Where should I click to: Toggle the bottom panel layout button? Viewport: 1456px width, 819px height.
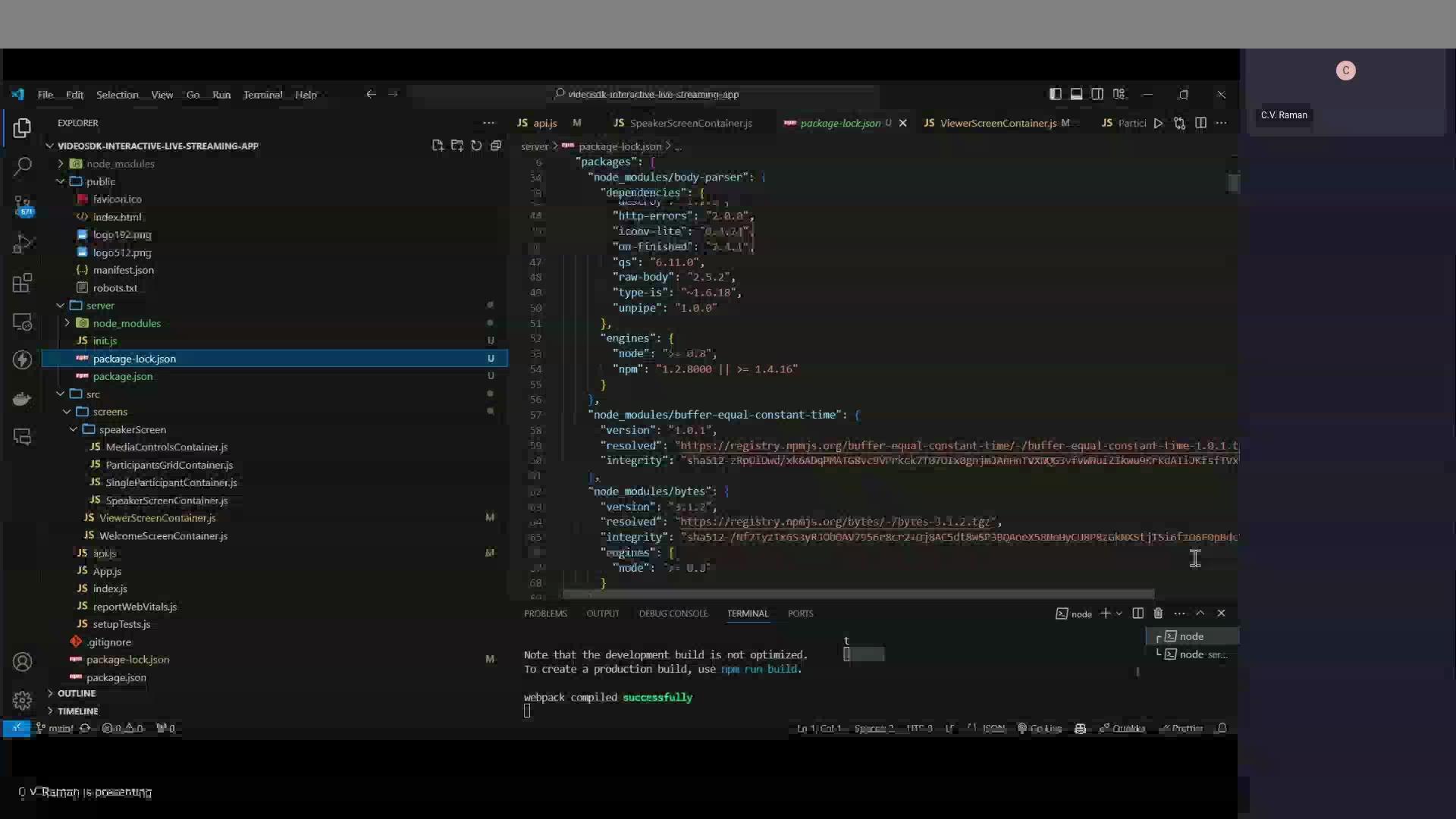(1076, 94)
